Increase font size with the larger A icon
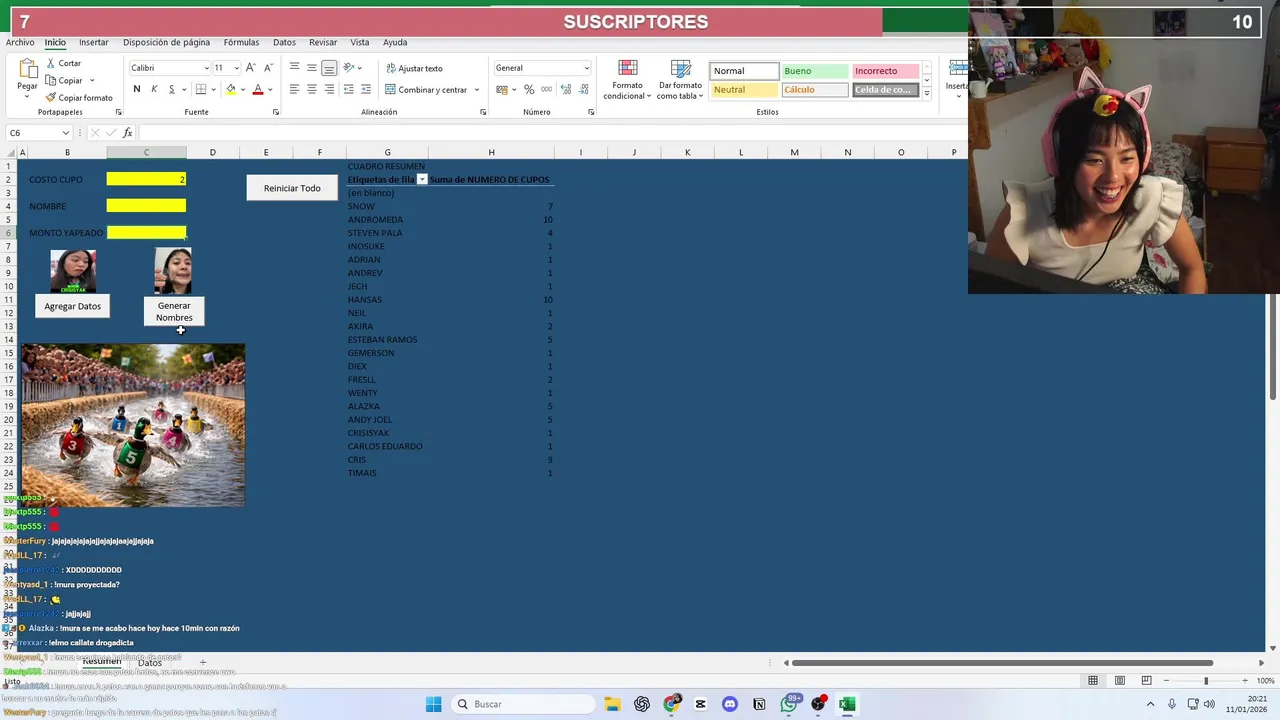1280x720 pixels. [250, 68]
